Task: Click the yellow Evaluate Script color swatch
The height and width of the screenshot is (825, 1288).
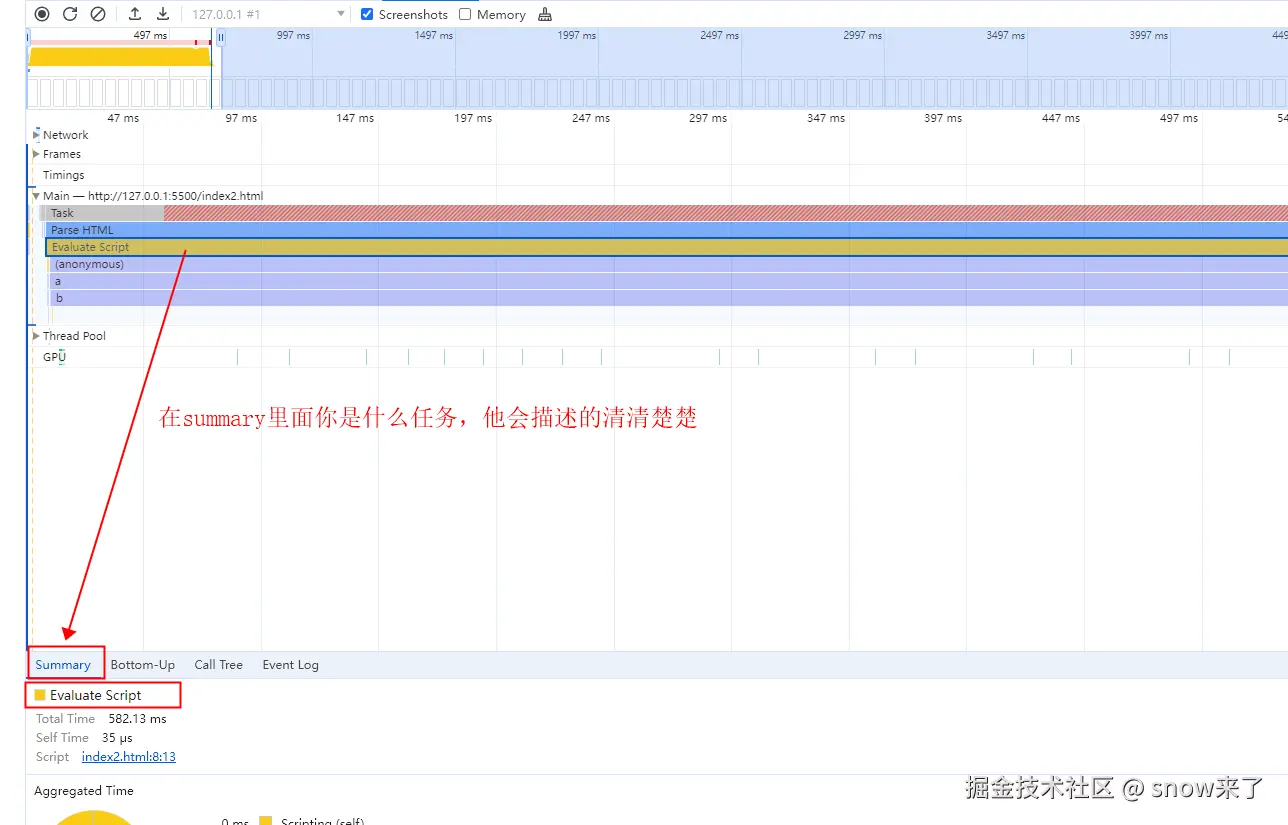Action: pyautogui.click(x=40, y=695)
